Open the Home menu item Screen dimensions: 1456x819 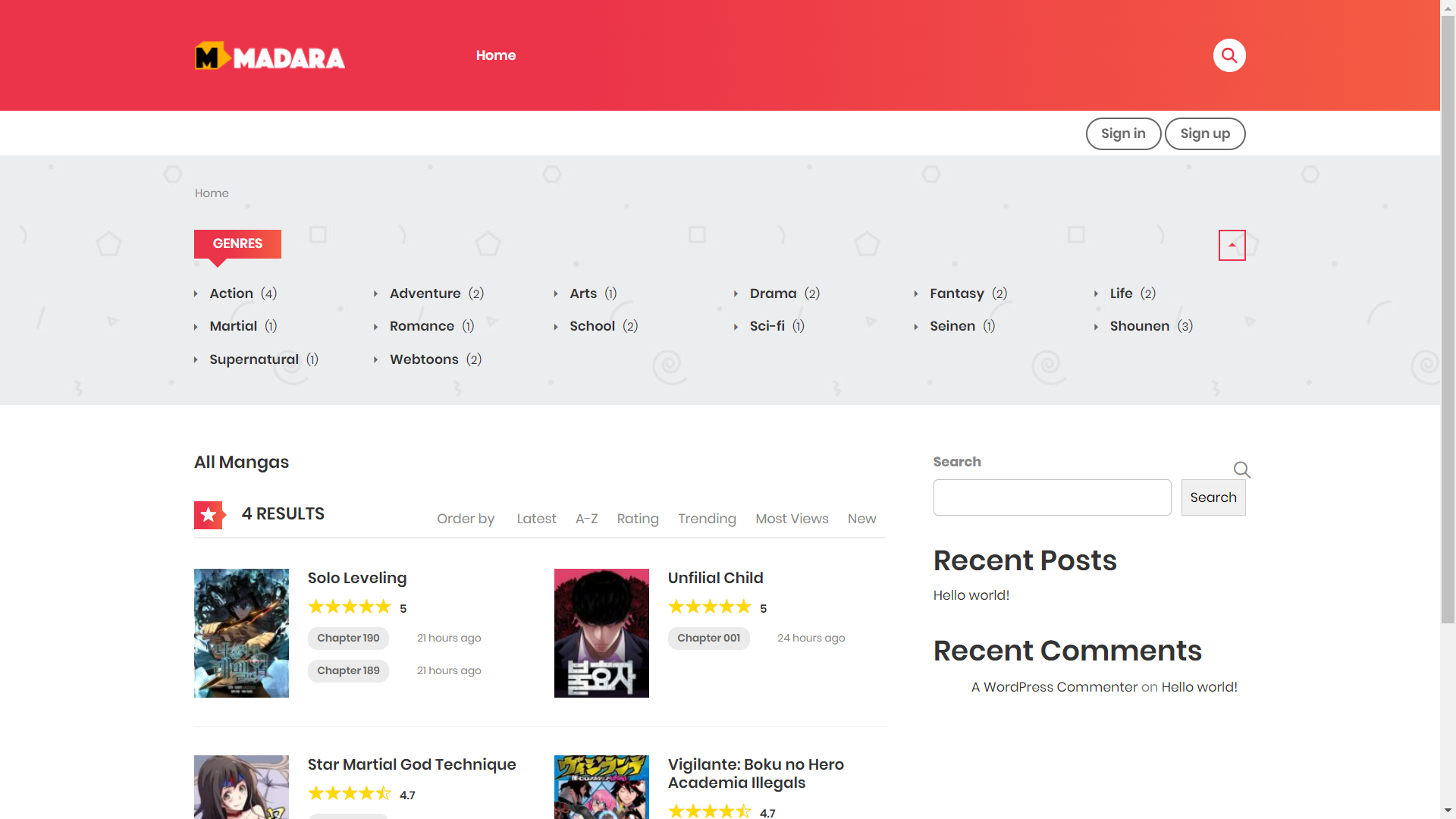click(x=496, y=55)
